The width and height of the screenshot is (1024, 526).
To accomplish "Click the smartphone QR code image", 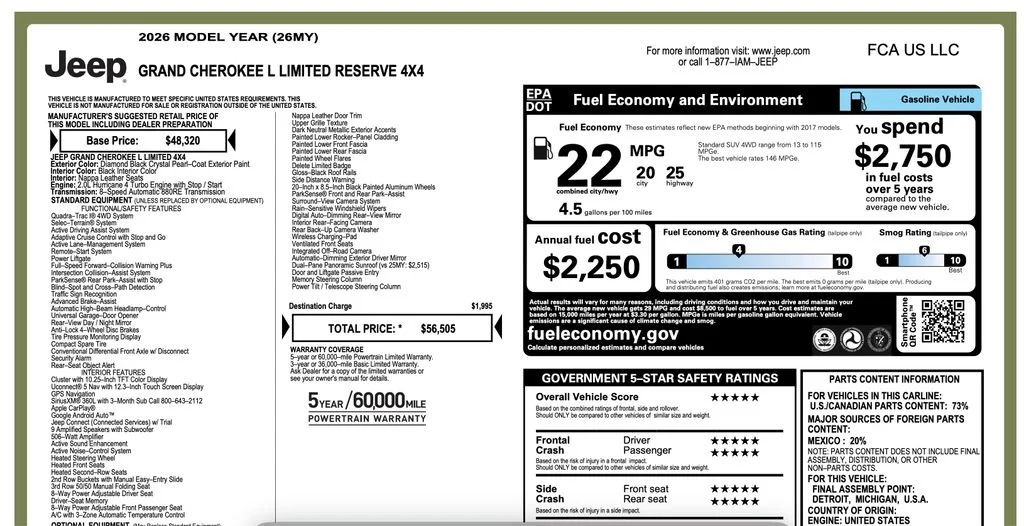I will pyautogui.click(x=942, y=321).
